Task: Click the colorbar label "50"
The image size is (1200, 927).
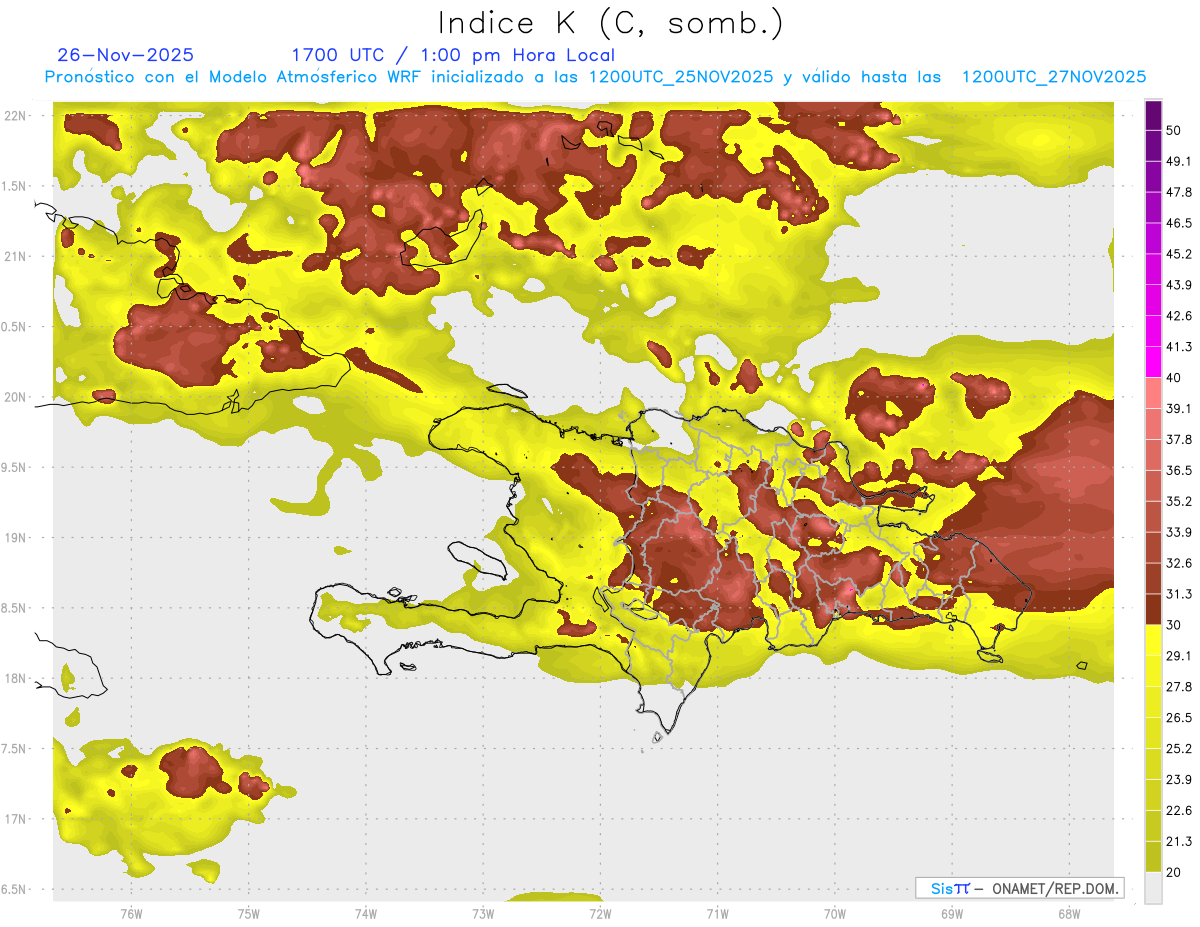Action: point(1176,131)
